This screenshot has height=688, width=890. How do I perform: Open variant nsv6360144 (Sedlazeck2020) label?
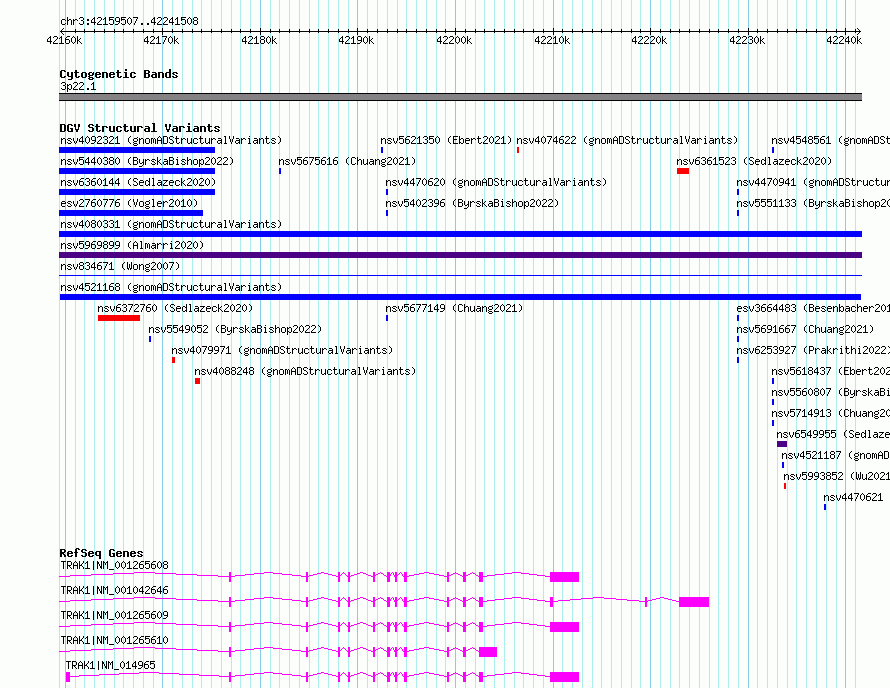pyautogui.click(x=138, y=182)
